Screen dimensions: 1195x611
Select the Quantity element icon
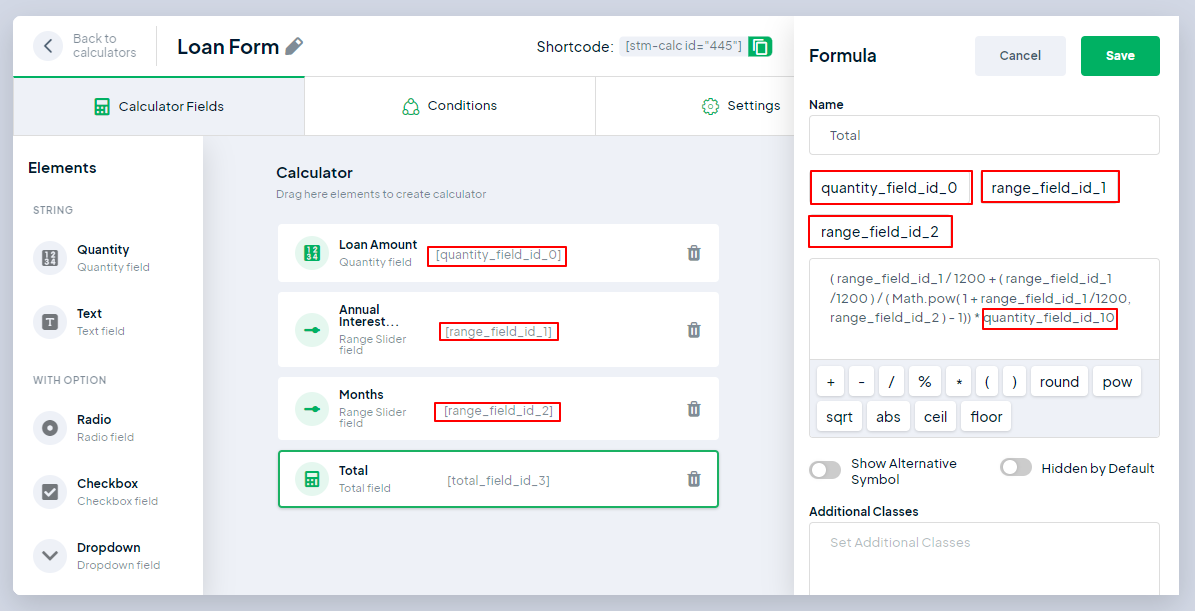pos(50,258)
